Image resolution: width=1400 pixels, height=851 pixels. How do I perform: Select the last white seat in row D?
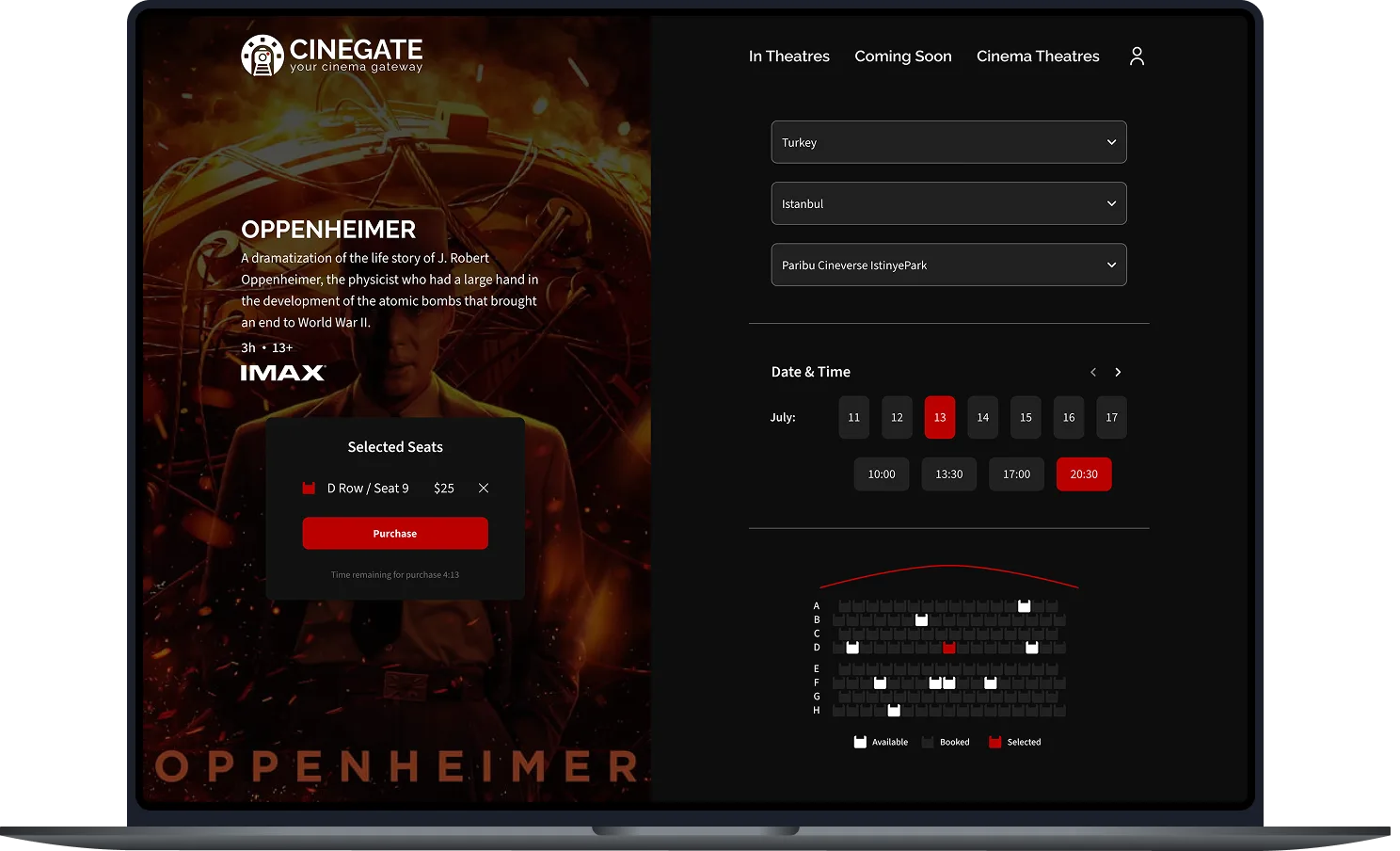1031,647
